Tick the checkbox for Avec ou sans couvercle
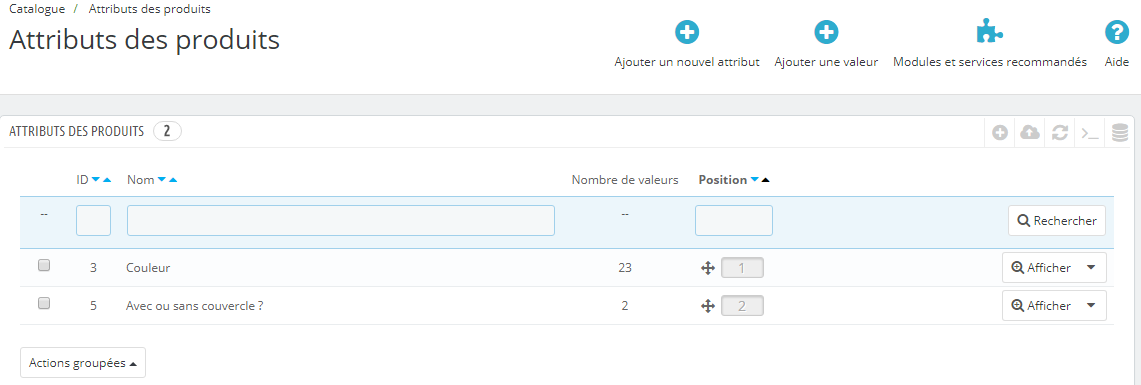The width and height of the screenshot is (1141, 385). pyautogui.click(x=44, y=304)
